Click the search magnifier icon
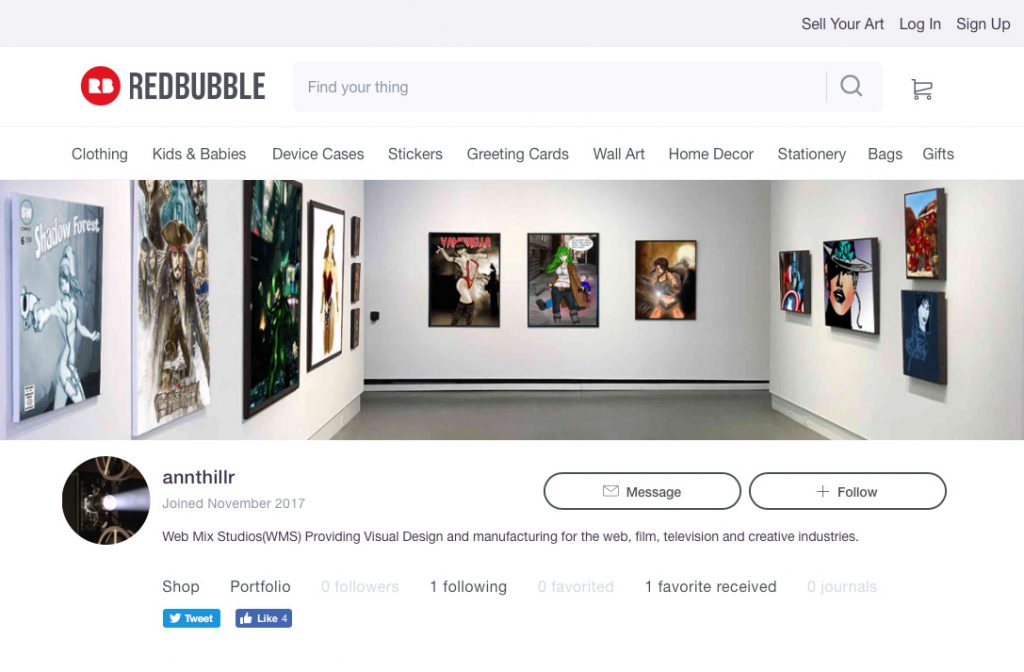This screenshot has height=672, width=1024. coord(851,86)
